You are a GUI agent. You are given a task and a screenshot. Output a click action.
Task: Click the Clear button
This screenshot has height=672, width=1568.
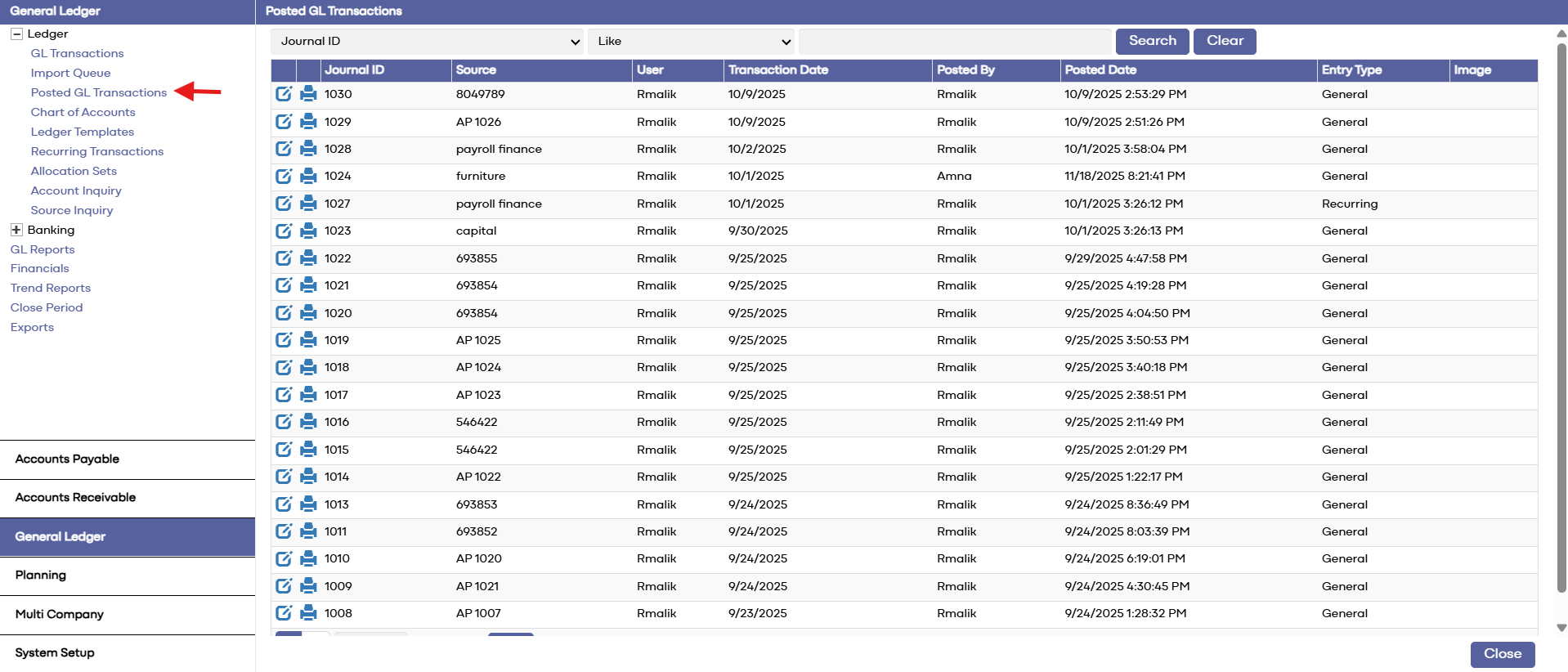coord(1225,41)
